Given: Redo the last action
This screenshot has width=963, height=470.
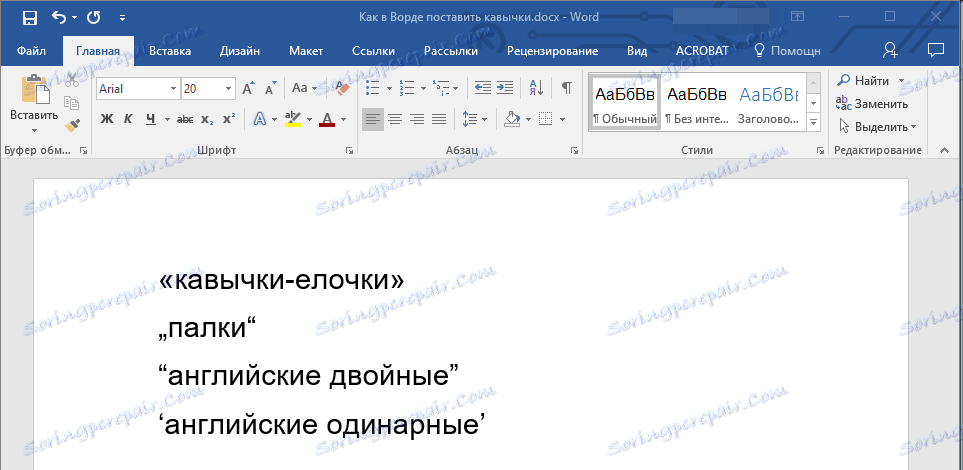Looking at the screenshot, I should pos(93,18).
